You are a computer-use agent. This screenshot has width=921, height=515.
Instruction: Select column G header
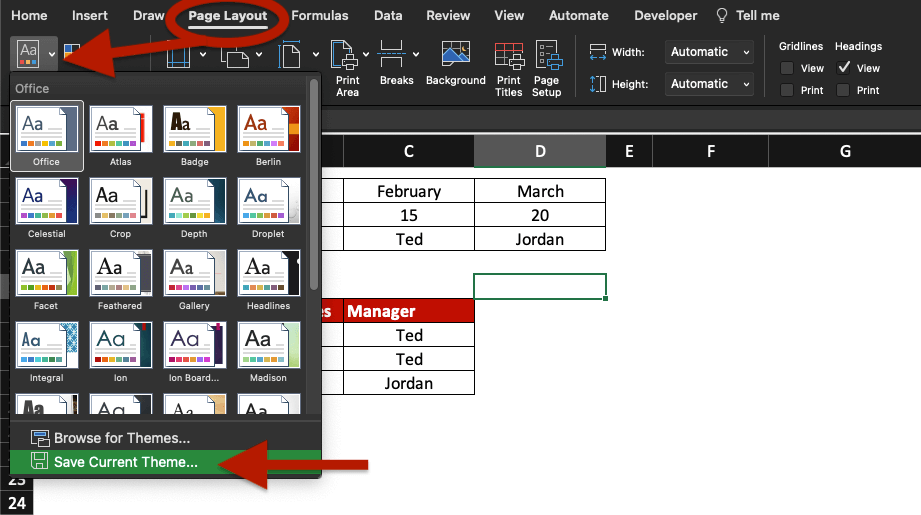pyautogui.click(x=845, y=151)
